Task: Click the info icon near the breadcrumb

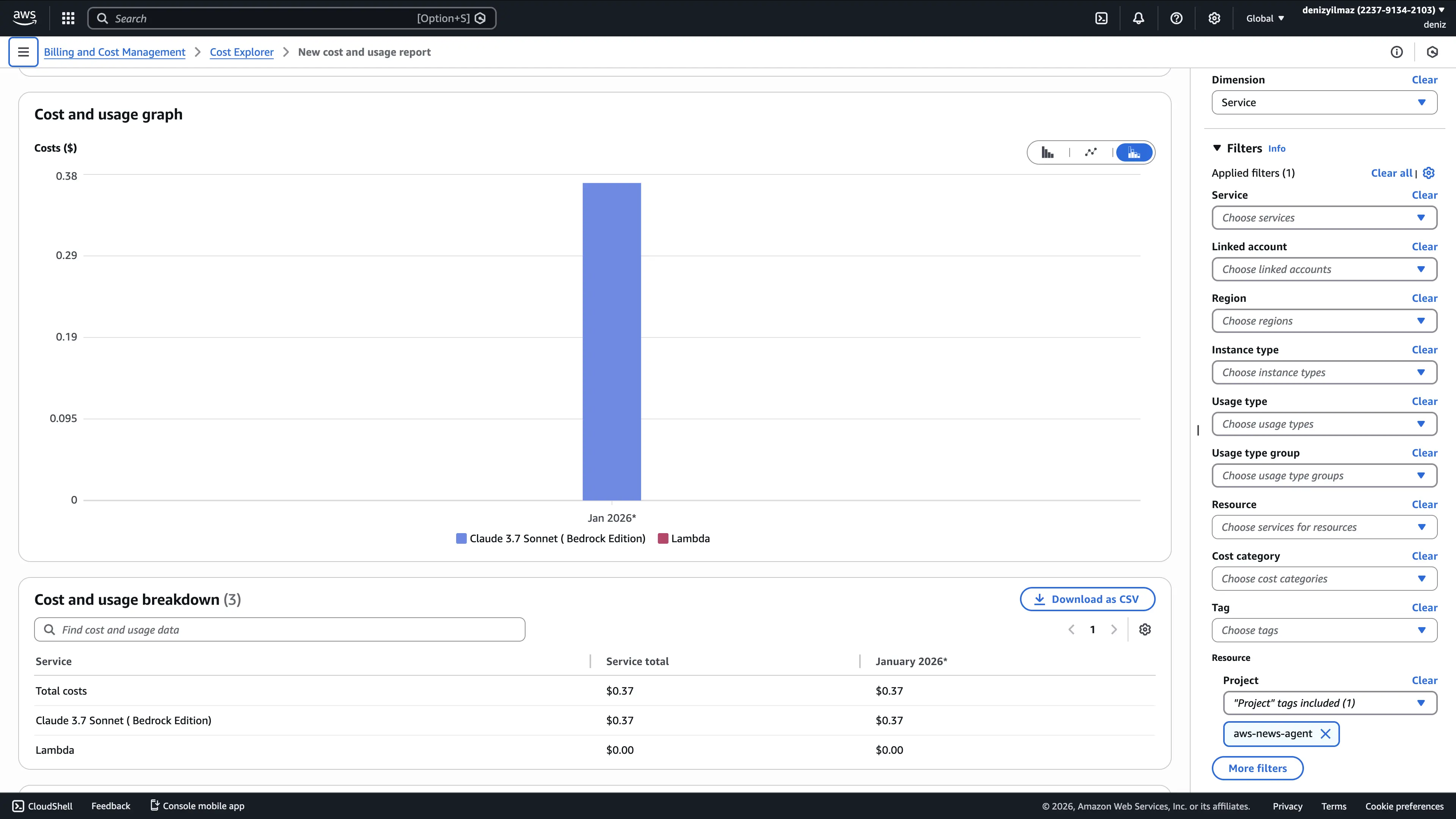Action: pyautogui.click(x=1397, y=52)
